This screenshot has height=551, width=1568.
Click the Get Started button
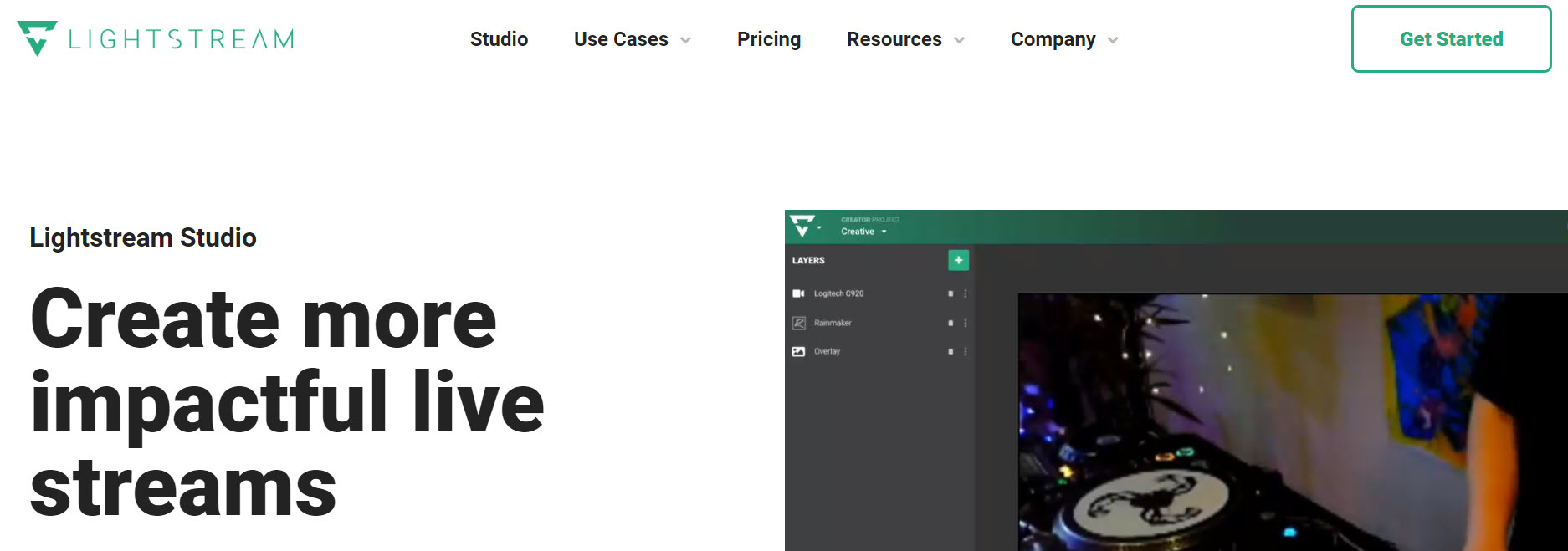[x=1452, y=39]
